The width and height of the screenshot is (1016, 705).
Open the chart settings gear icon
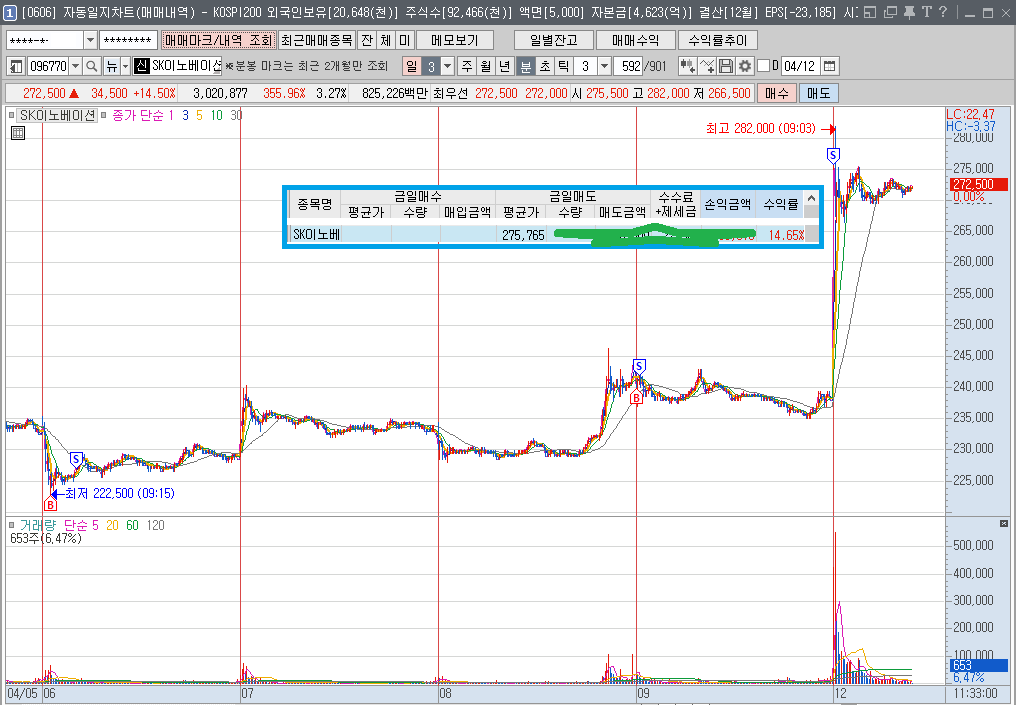[x=745, y=66]
